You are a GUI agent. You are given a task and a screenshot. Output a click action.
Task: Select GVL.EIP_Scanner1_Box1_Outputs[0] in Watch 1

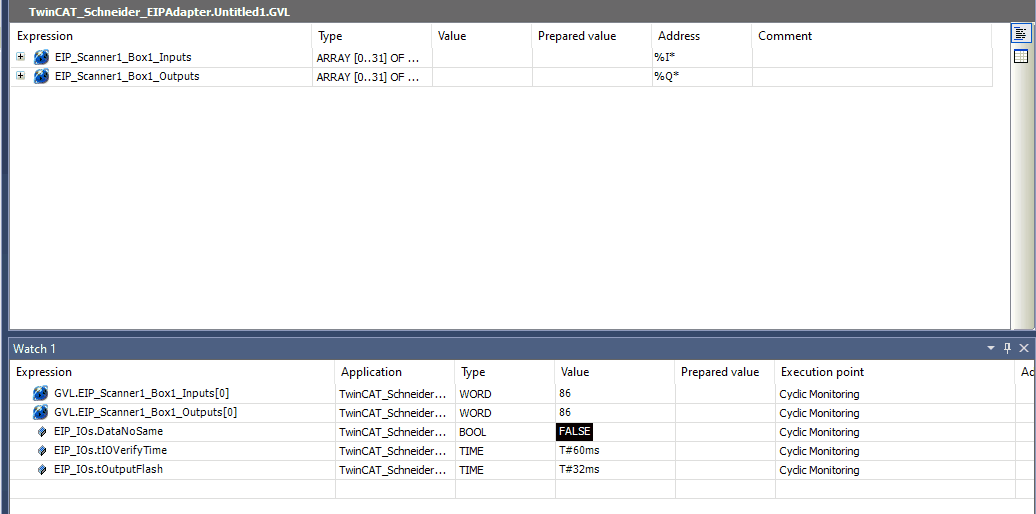pos(145,413)
